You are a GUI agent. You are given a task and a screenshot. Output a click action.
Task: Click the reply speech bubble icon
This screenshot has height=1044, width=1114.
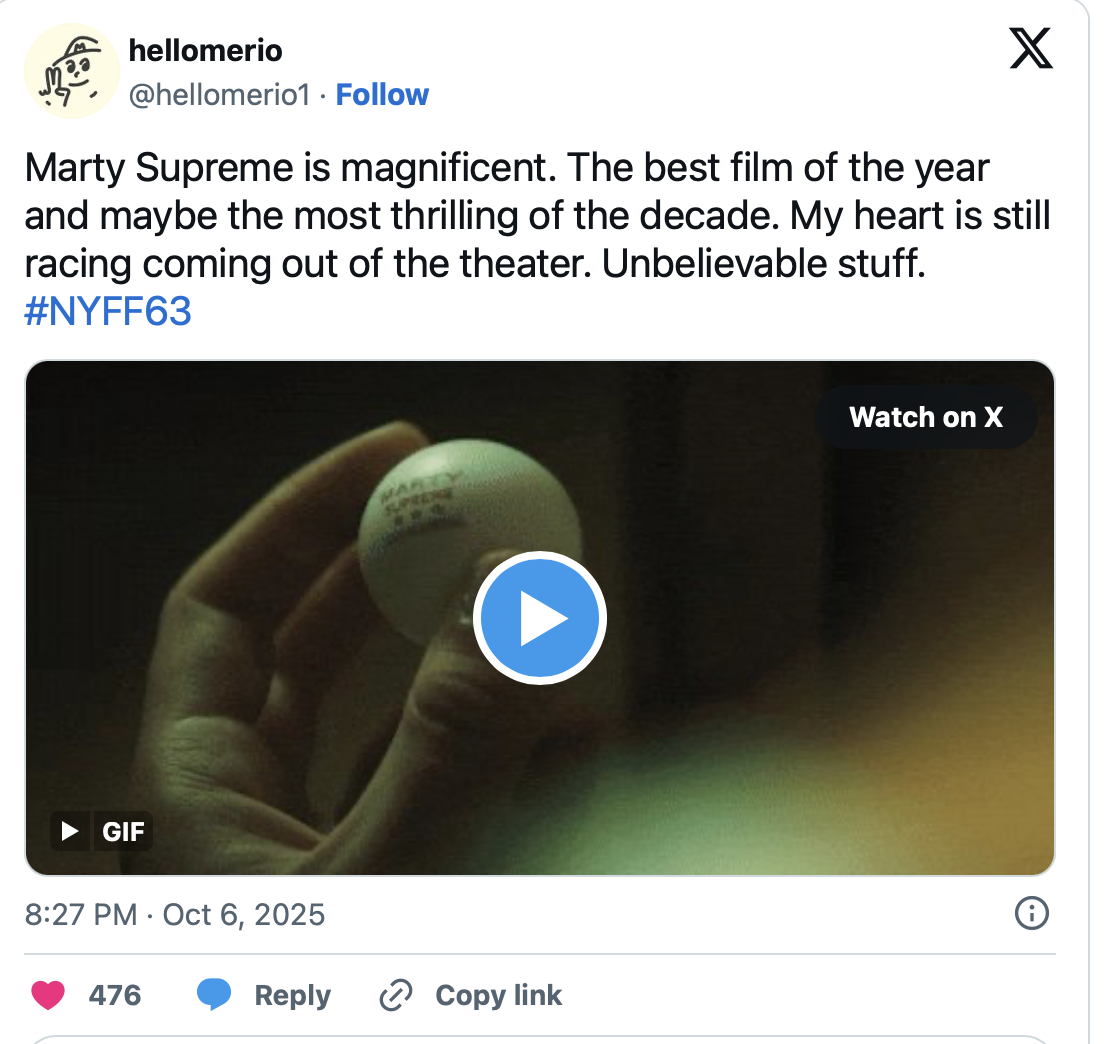214,995
